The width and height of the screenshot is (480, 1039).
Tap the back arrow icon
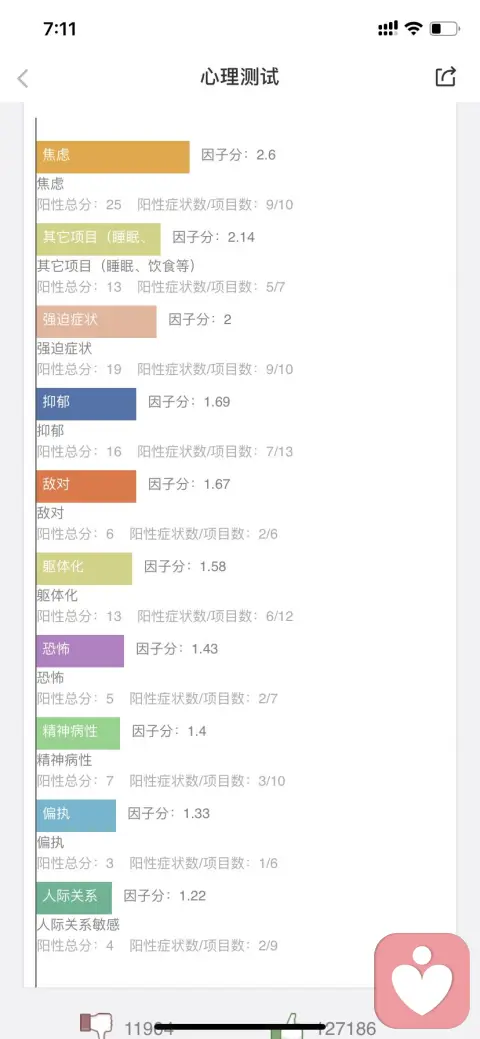pos(23,78)
